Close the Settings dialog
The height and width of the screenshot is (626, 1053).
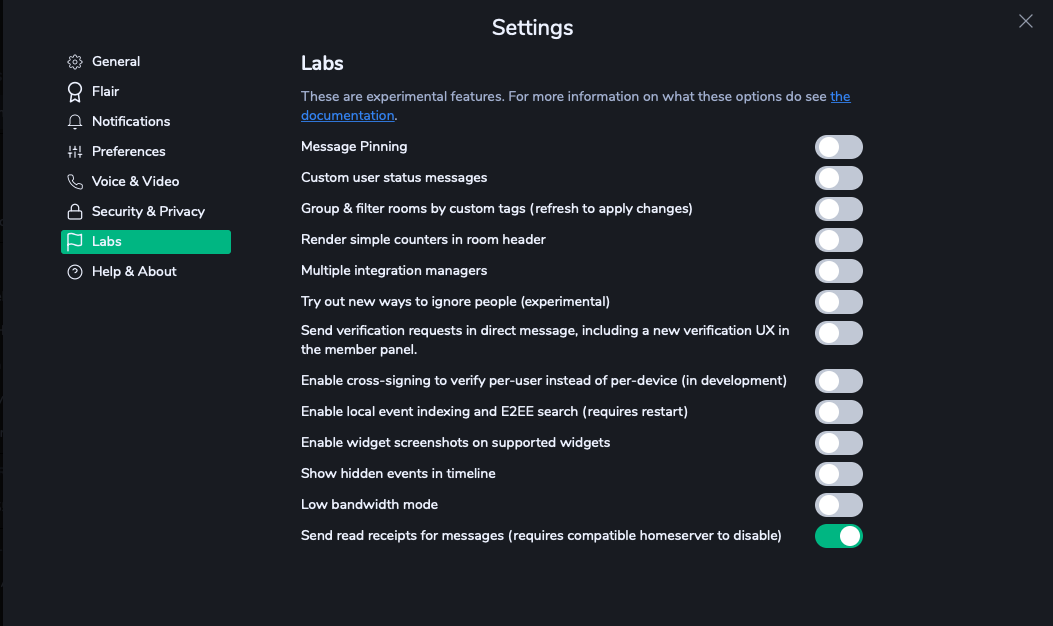click(1025, 21)
